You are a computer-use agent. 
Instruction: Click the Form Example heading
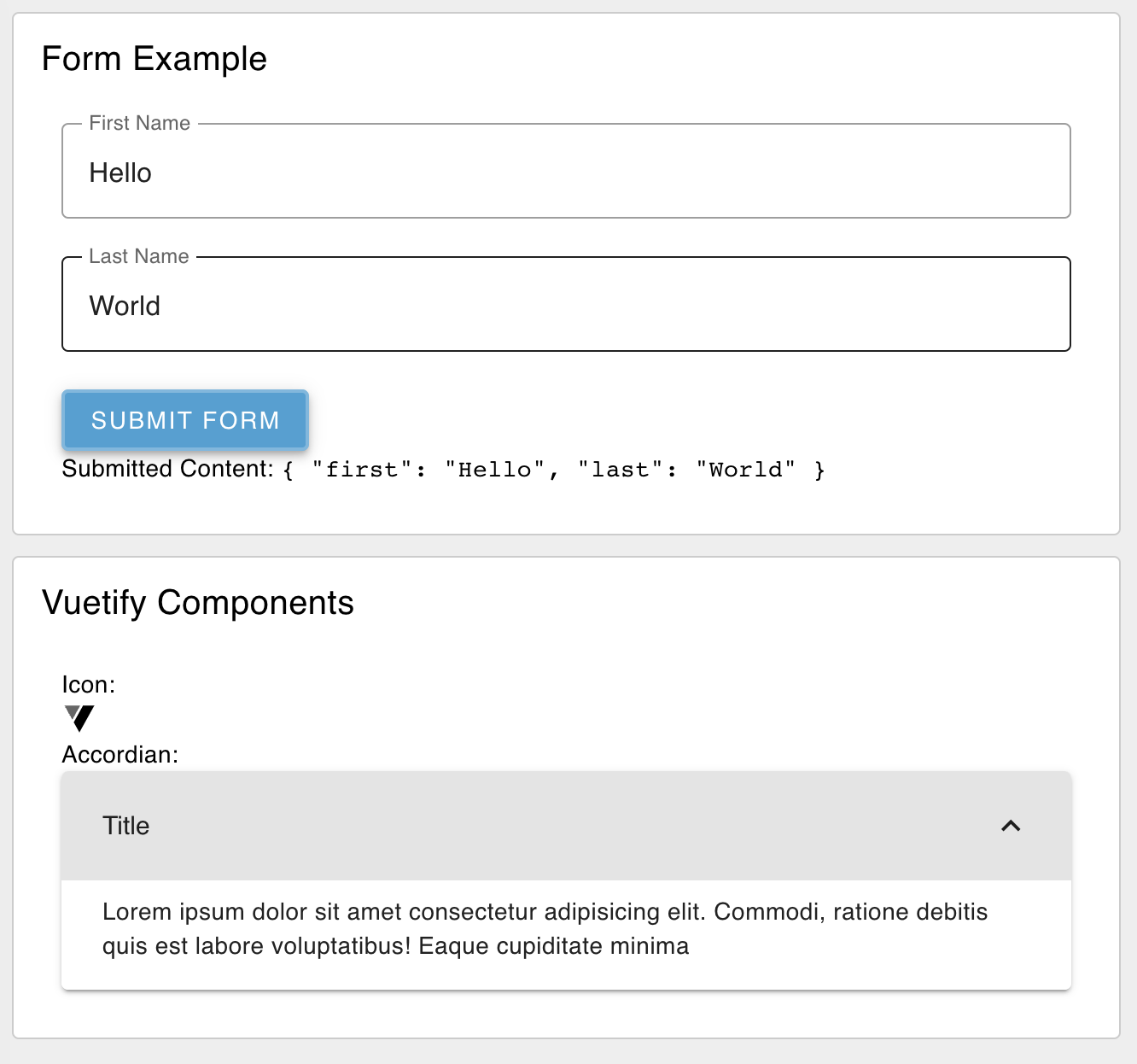coord(155,59)
